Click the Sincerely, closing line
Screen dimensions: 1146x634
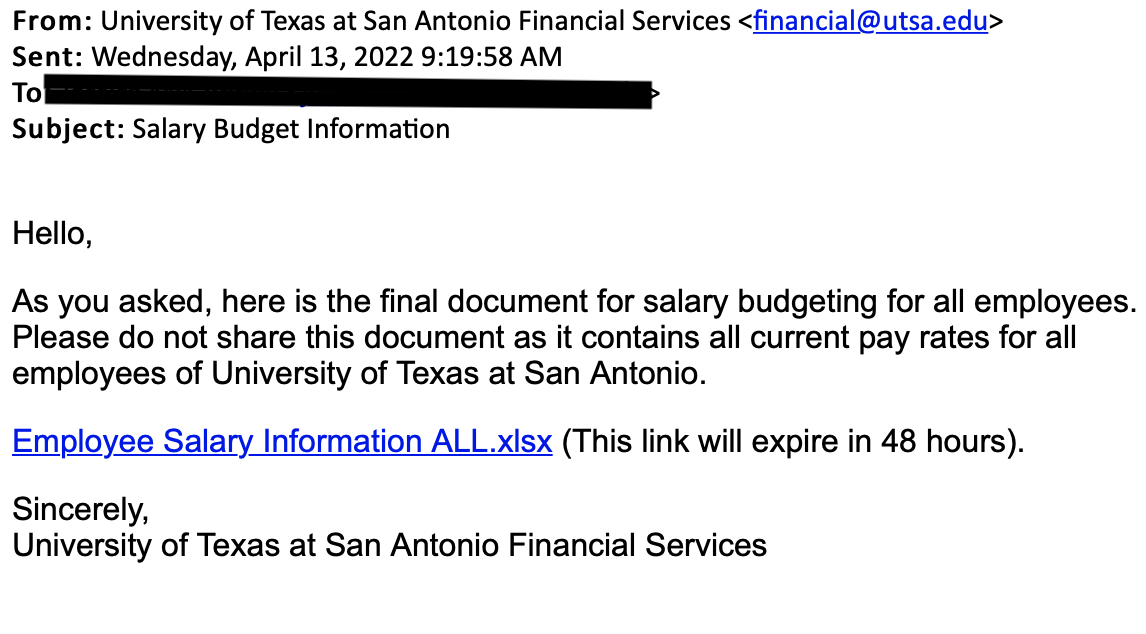(80, 510)
